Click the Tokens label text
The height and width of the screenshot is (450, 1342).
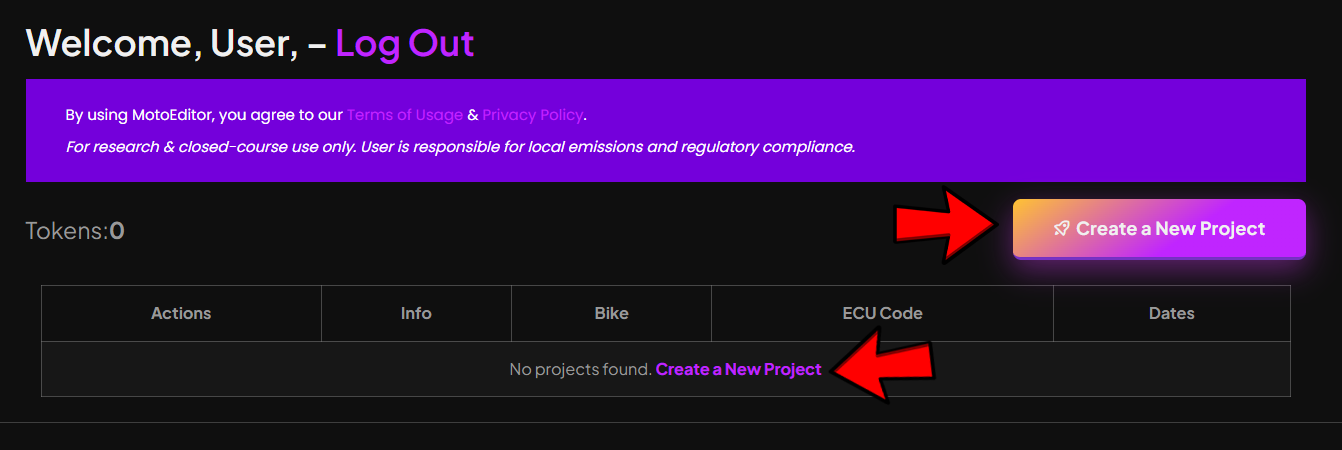click(x=67, y=231)
